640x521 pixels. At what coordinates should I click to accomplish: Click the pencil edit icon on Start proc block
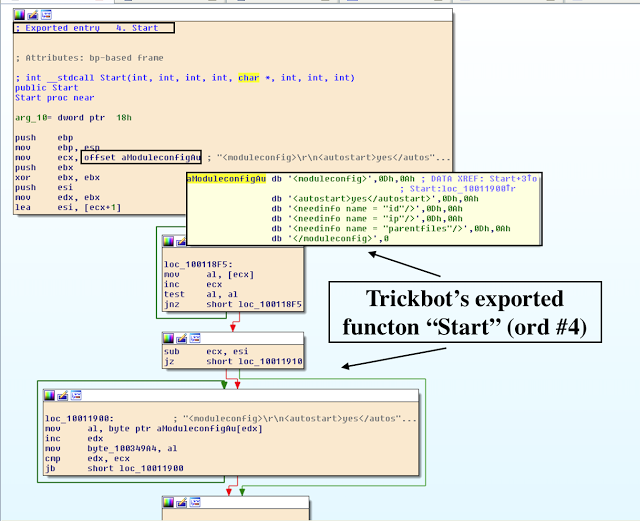[33, 16]
